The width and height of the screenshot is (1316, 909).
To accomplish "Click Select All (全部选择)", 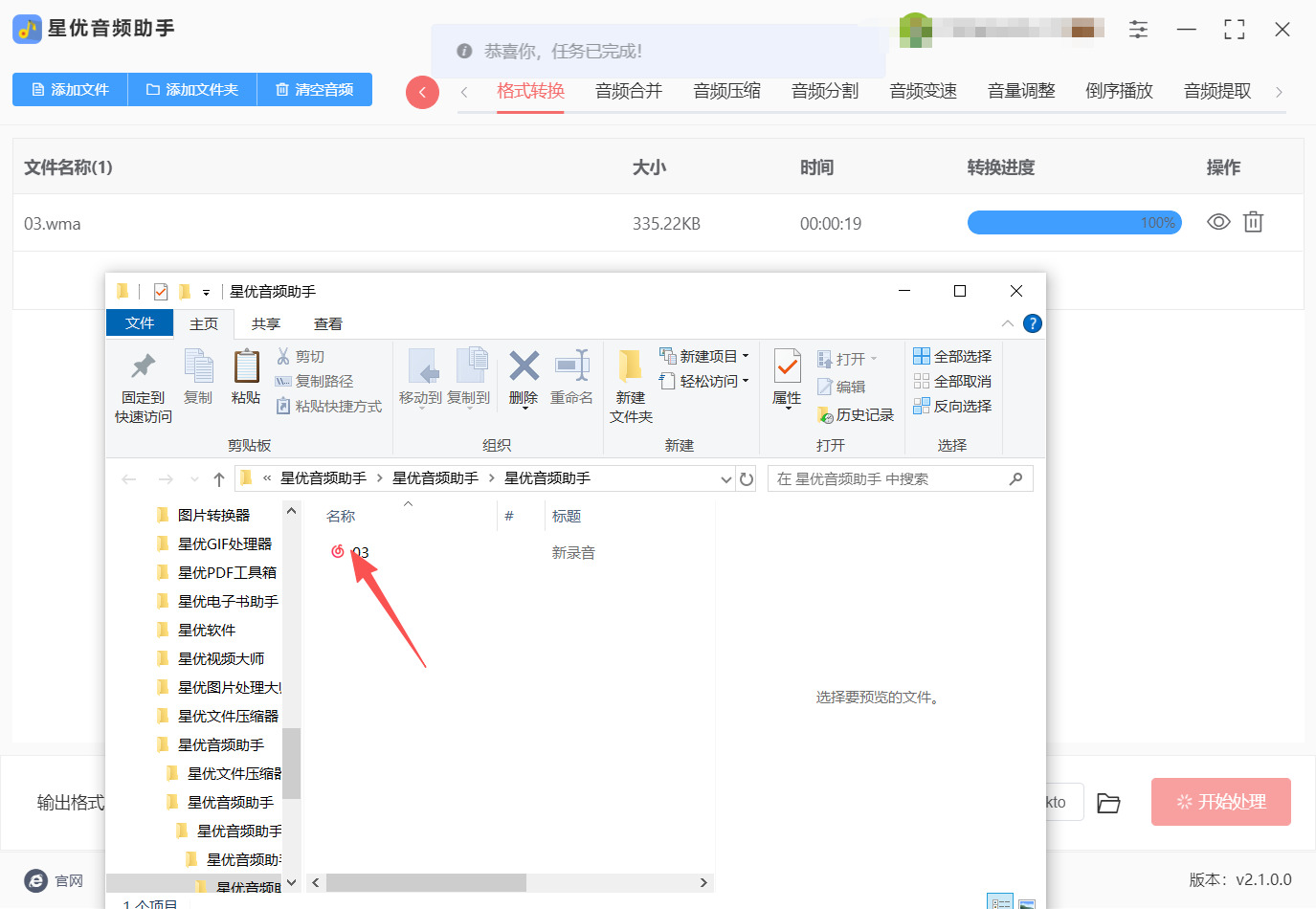I will click(952, 356).
